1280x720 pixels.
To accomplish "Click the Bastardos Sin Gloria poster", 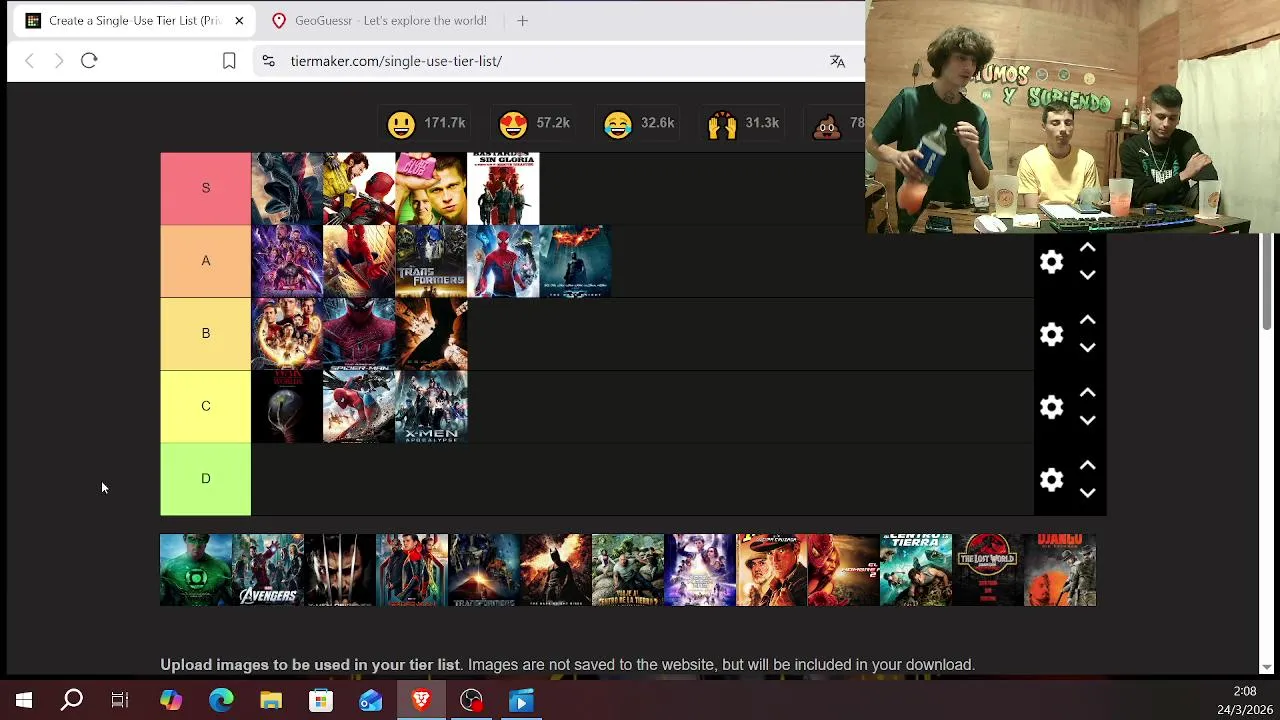I will [503, 188].
